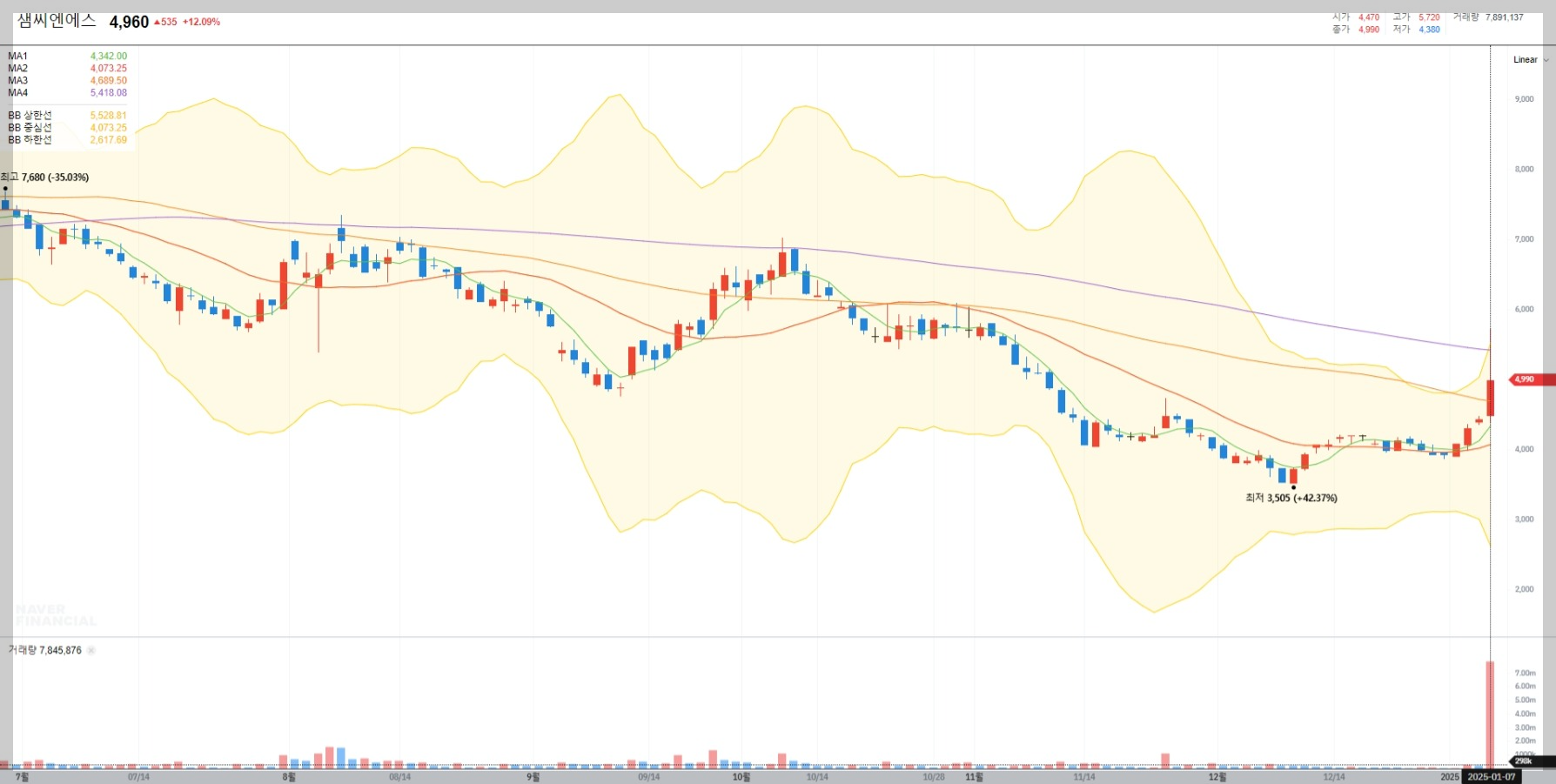Click the 거래량 7,891,137 value in header
Screen dimensions: 1556x784
click(x=1504, y=17)
